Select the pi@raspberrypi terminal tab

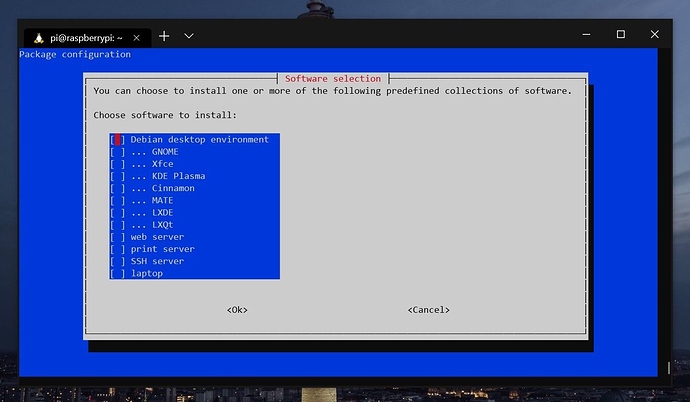(88, 38)
